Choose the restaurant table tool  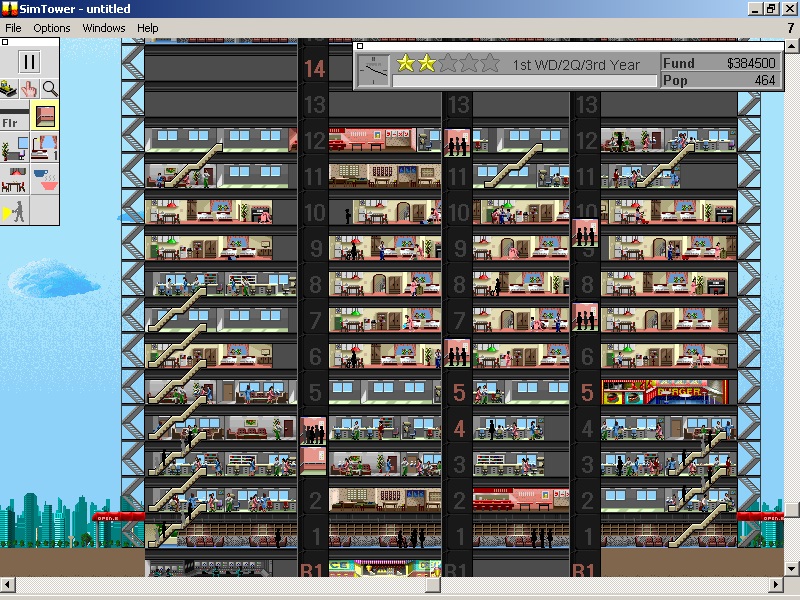[14, 180]
